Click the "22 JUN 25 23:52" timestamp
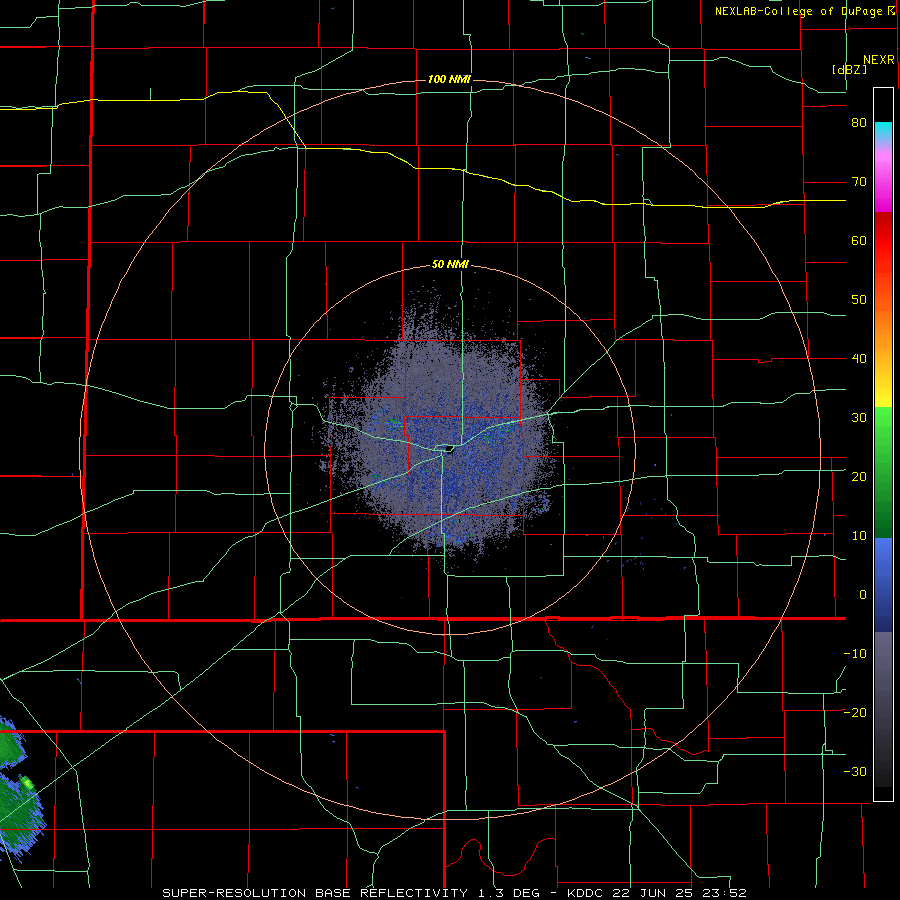 click(x=682, y=893)
